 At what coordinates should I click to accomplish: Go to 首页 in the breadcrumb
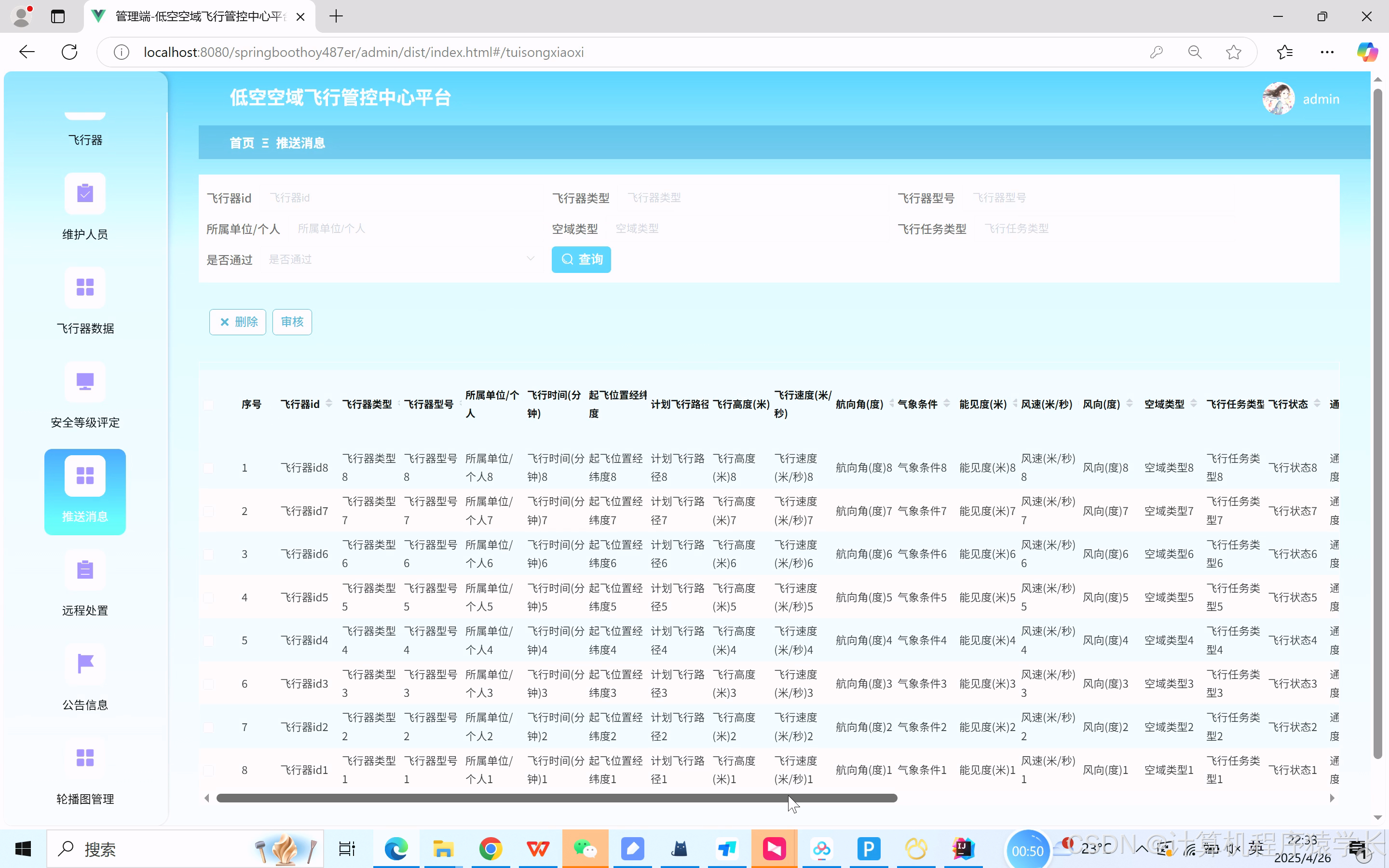point(242,143)
